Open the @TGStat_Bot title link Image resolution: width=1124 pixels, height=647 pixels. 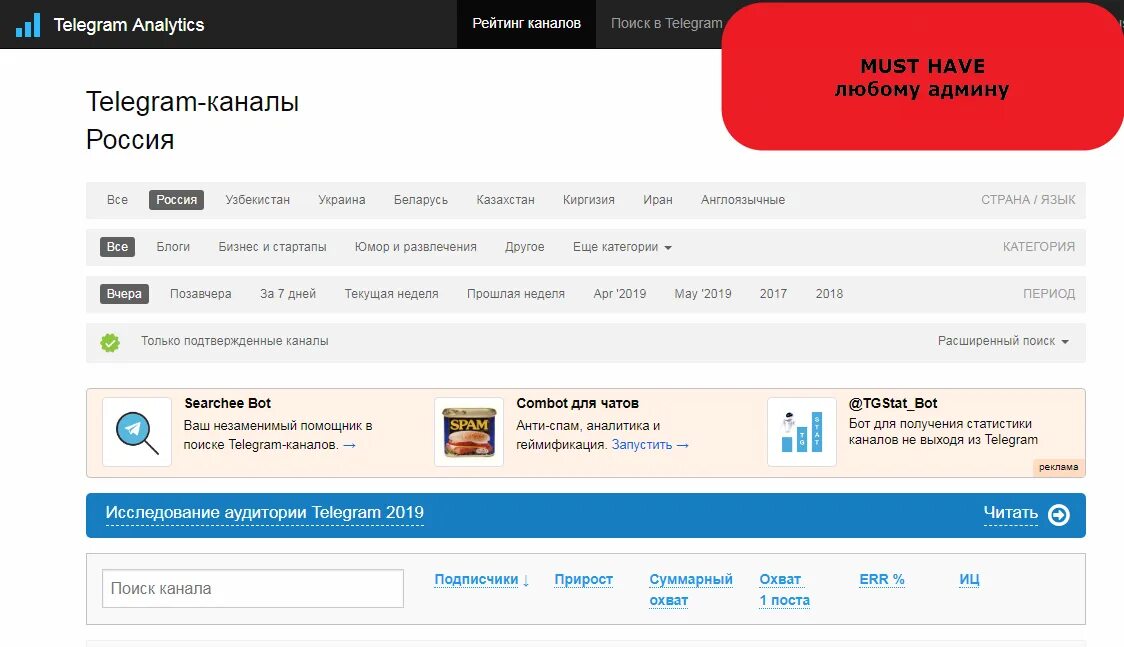[x=892, y=403]
